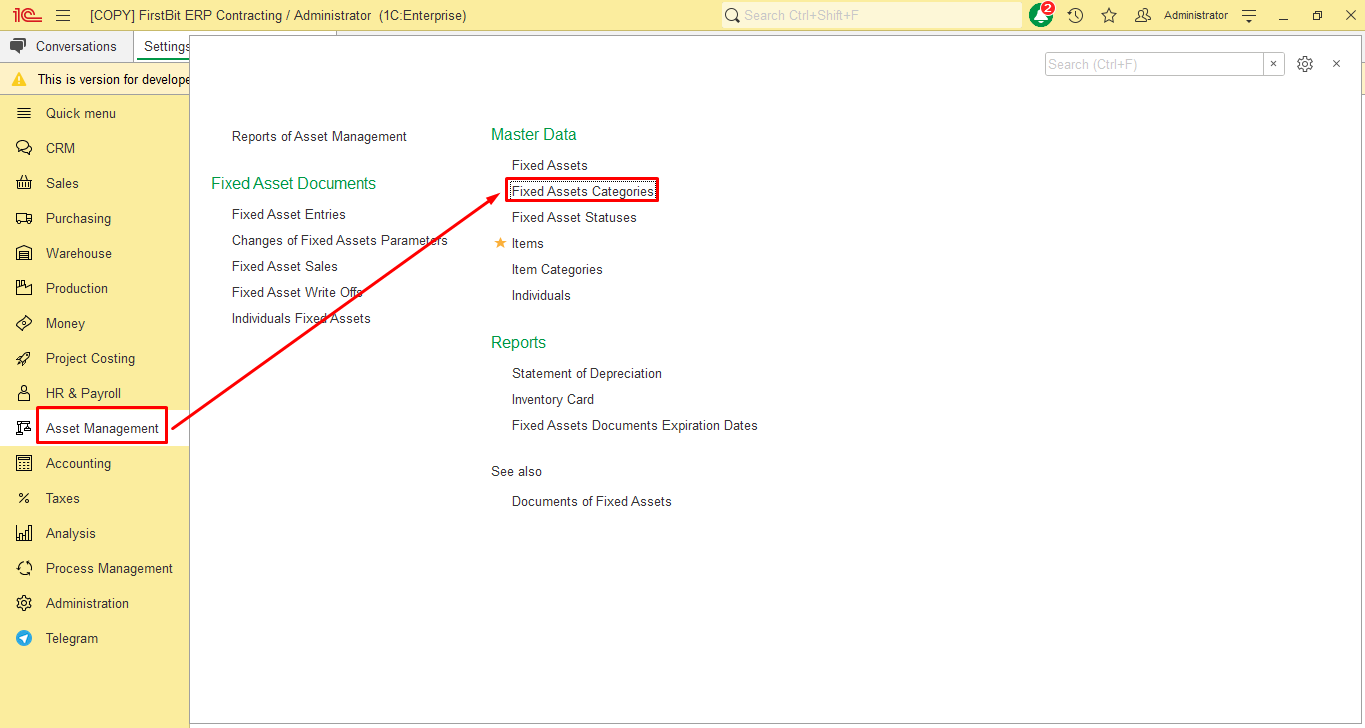Open the service settings dropdown menu

coord(1249,16)
